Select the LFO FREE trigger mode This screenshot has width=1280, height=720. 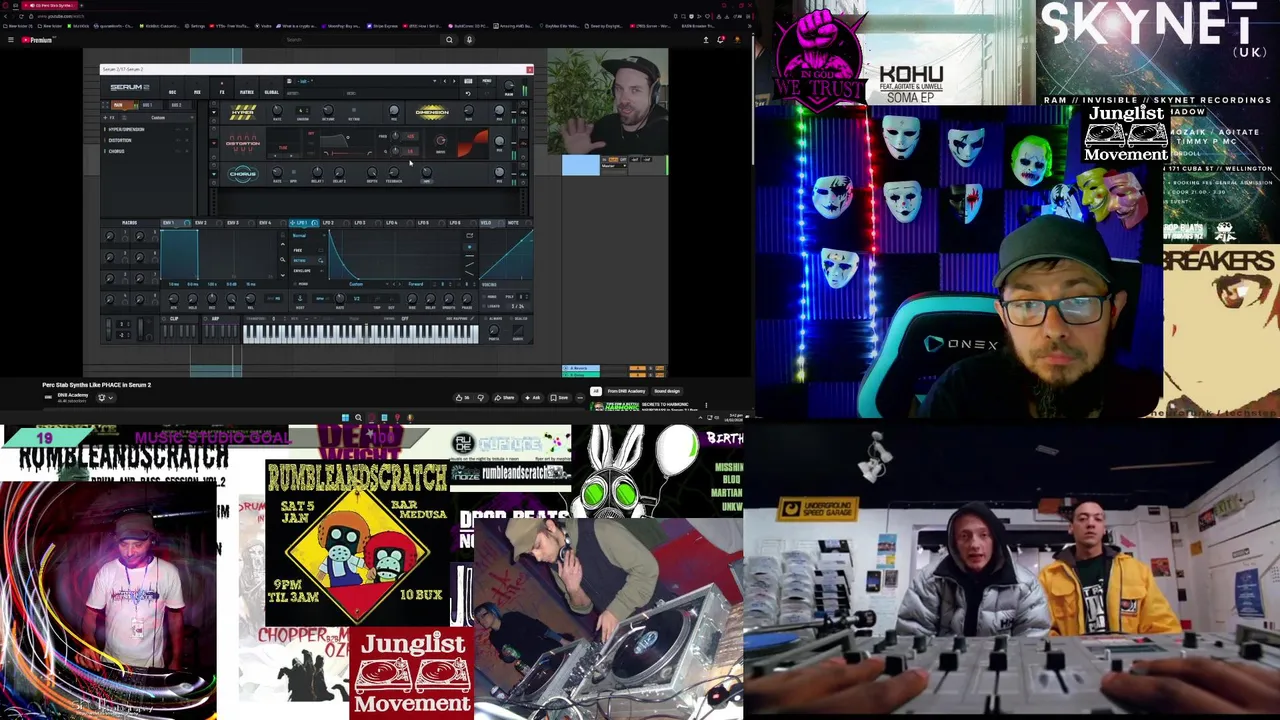point(309,250)
